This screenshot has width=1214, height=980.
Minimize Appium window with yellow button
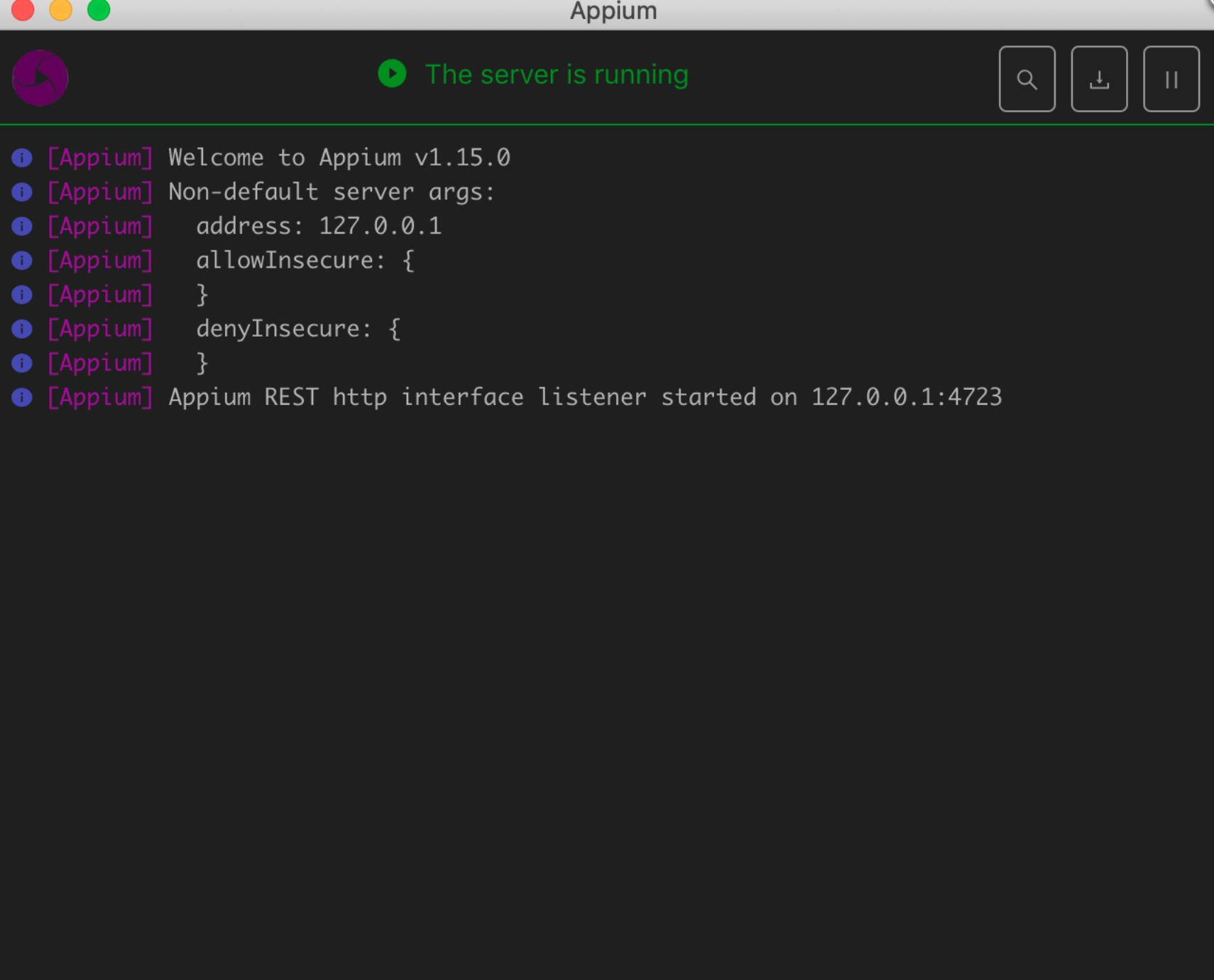point(60,9)
